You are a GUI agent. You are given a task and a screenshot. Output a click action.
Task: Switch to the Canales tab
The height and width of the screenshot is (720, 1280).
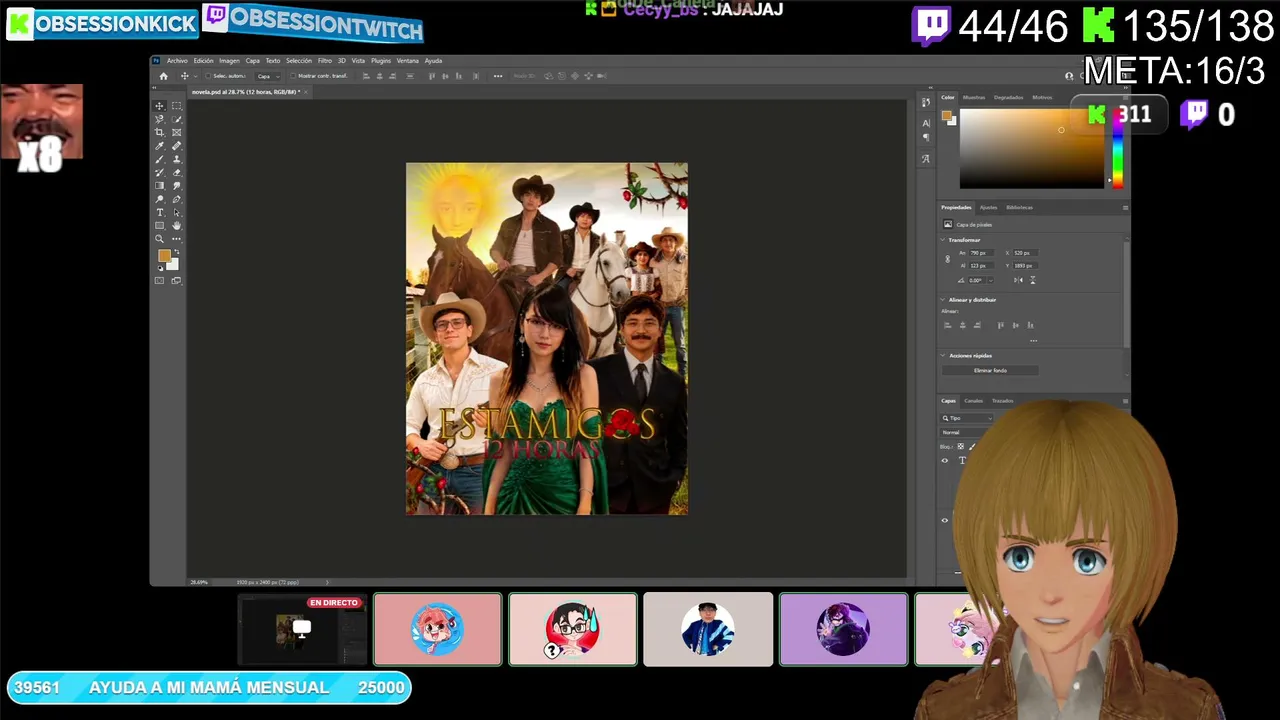tap(973, 401)
